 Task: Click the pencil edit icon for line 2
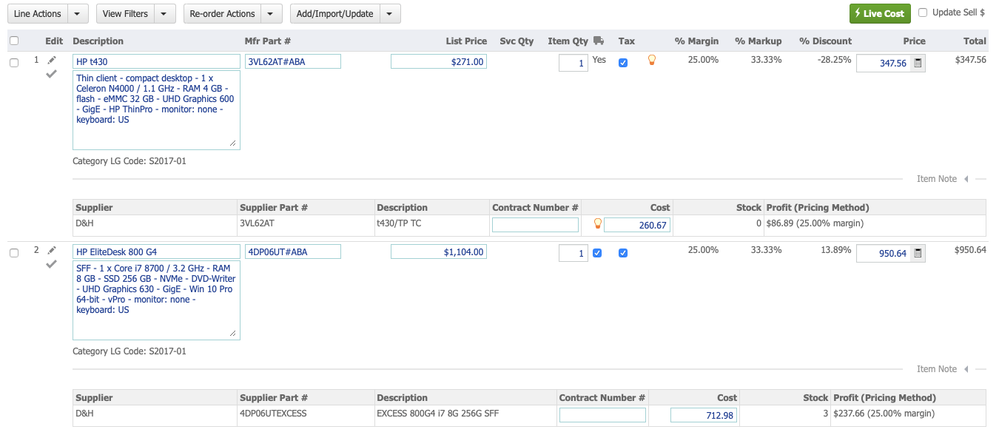[52, 250]
